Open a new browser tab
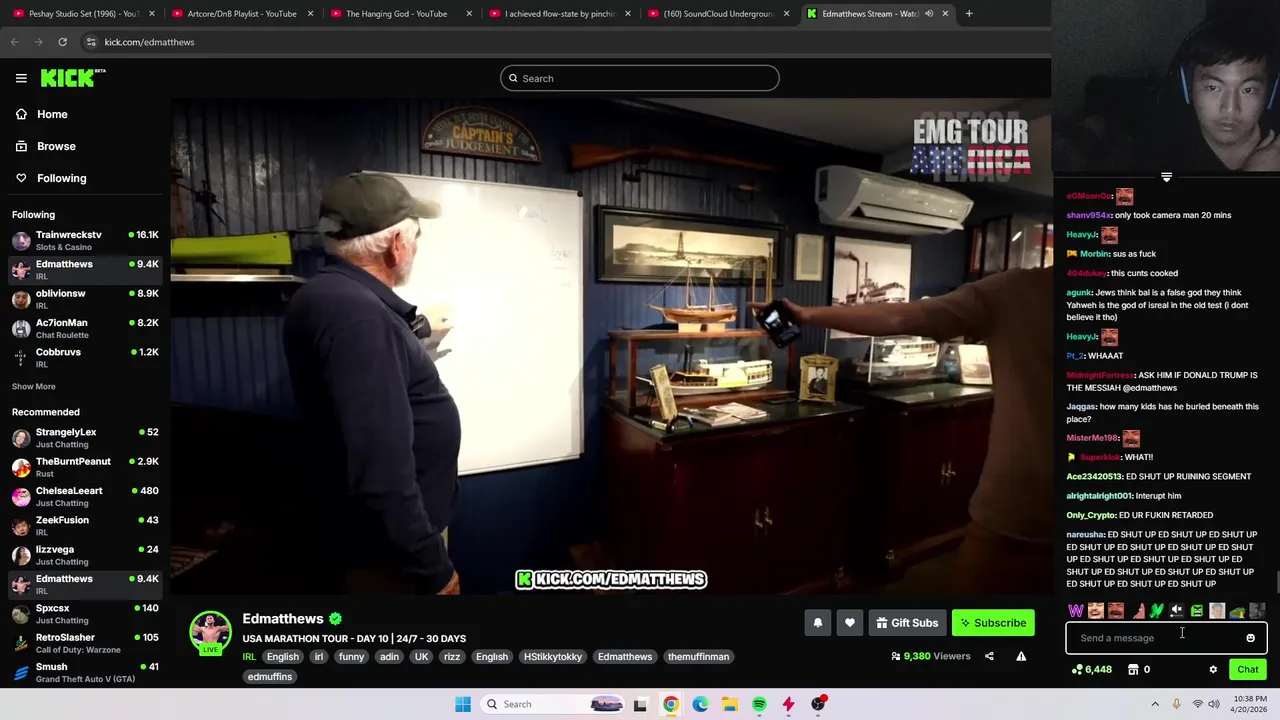The height and width of the screenshot is (720, 1280). (x=969, y=13)
